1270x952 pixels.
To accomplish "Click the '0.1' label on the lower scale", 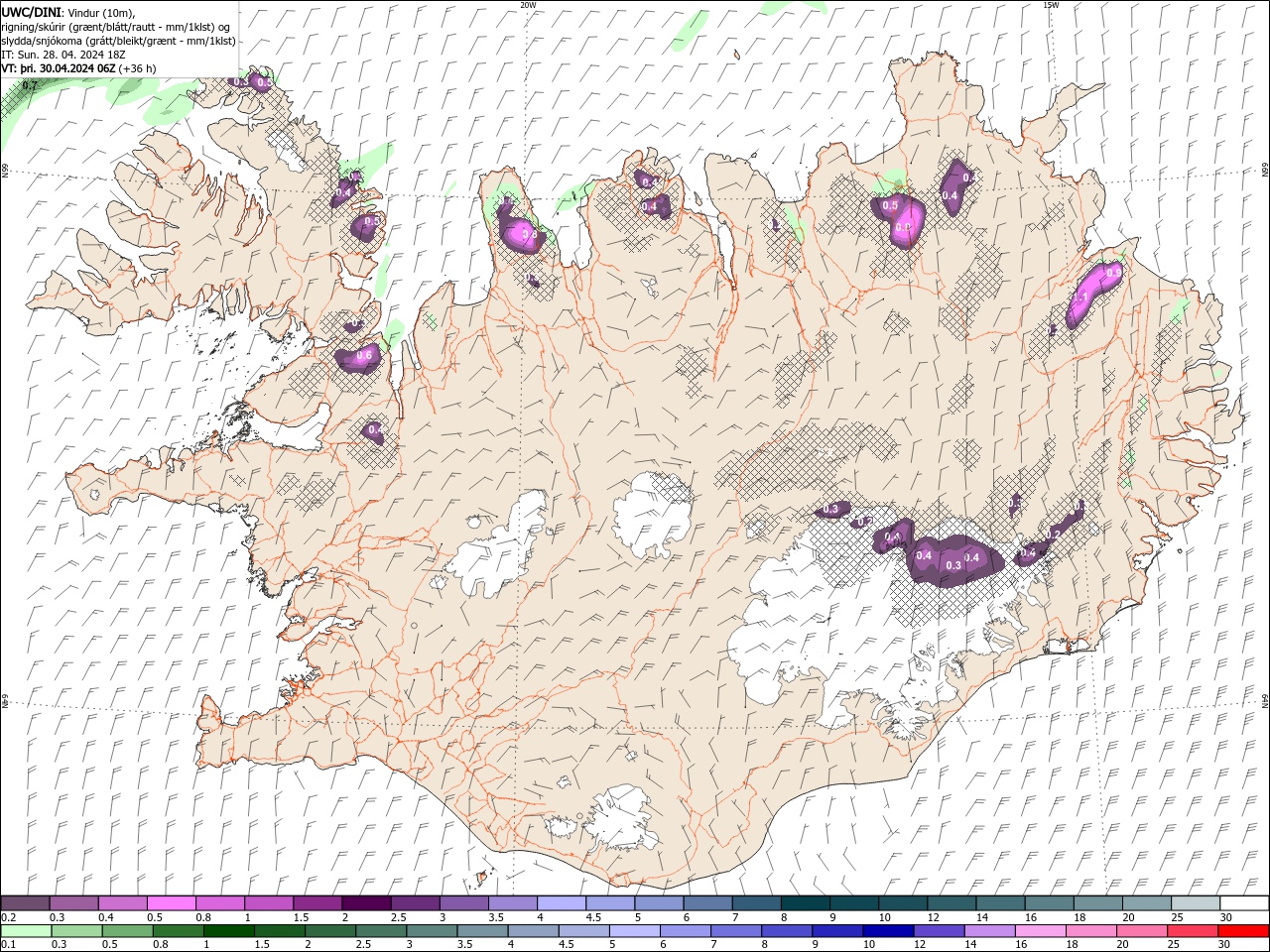I will (x=8, y=945).
